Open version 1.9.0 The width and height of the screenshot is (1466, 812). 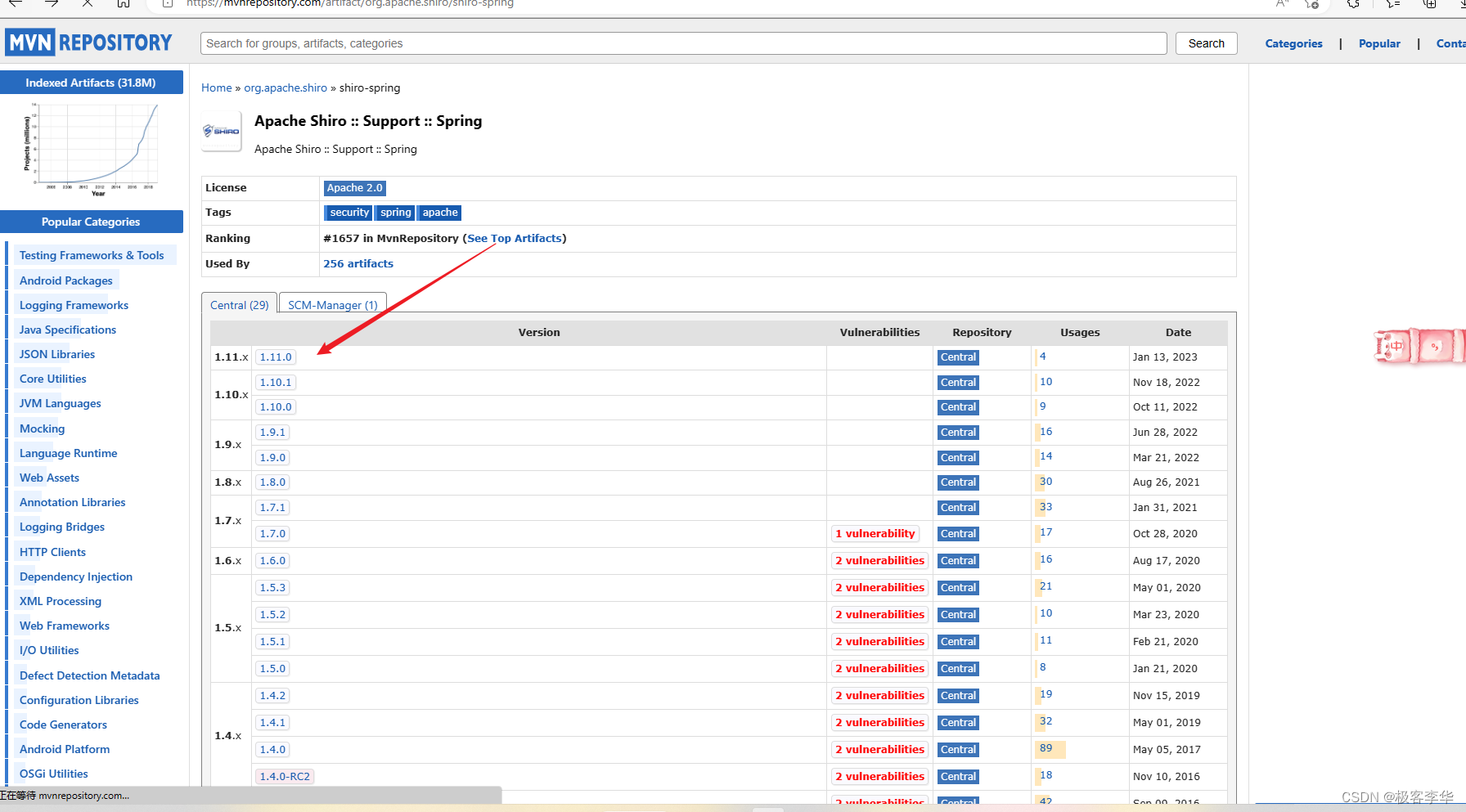coord(272,458)
